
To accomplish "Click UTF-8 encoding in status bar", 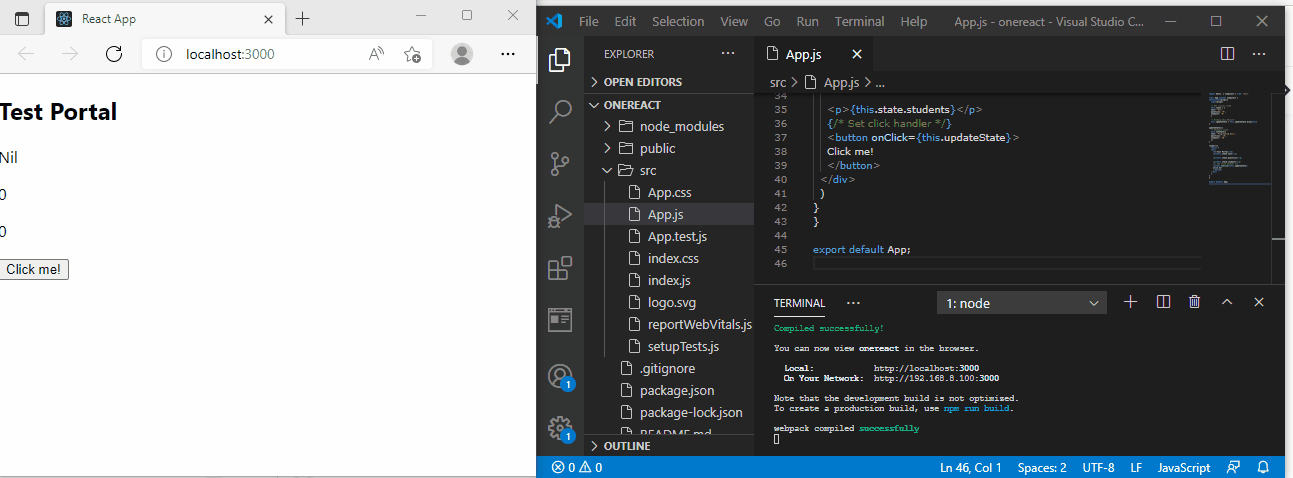I will [1097, 467].
